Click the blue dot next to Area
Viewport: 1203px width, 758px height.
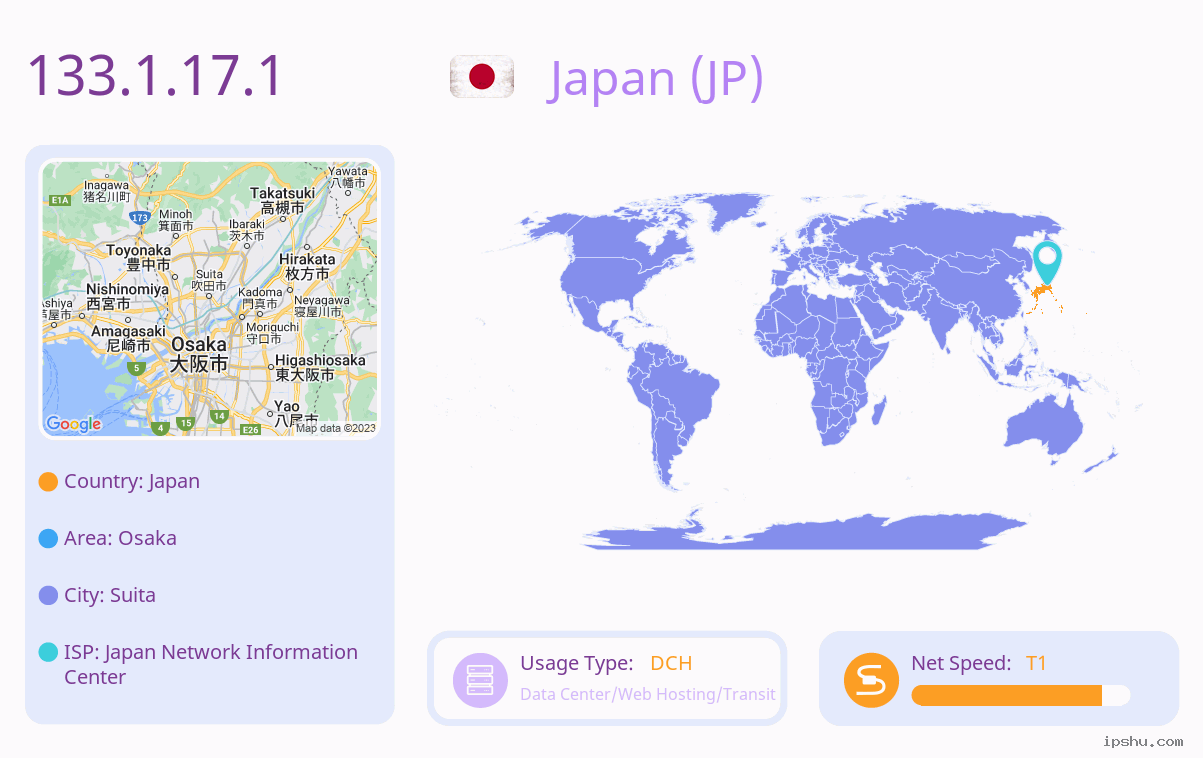pyautogui.click(x=48, y=539)
